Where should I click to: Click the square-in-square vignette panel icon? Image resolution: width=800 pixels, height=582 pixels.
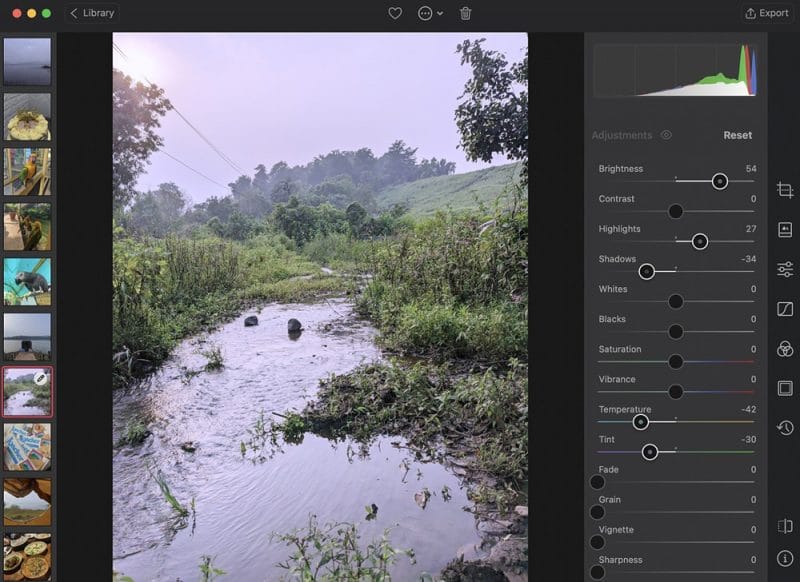(785, 387)
